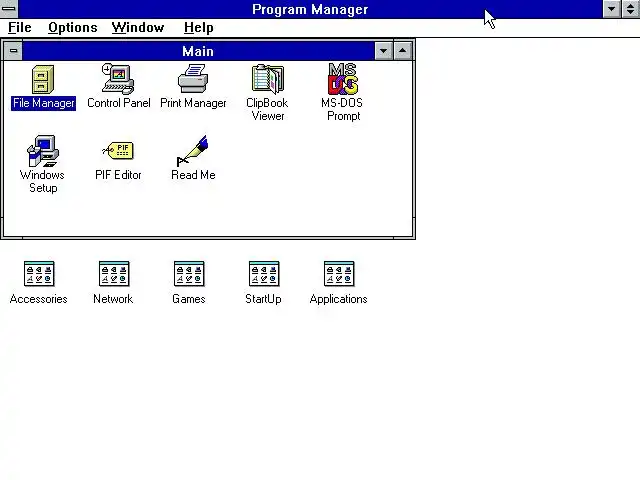640x480 pixels.
Task: Click the "Accessories" group label
Action: 39,299
